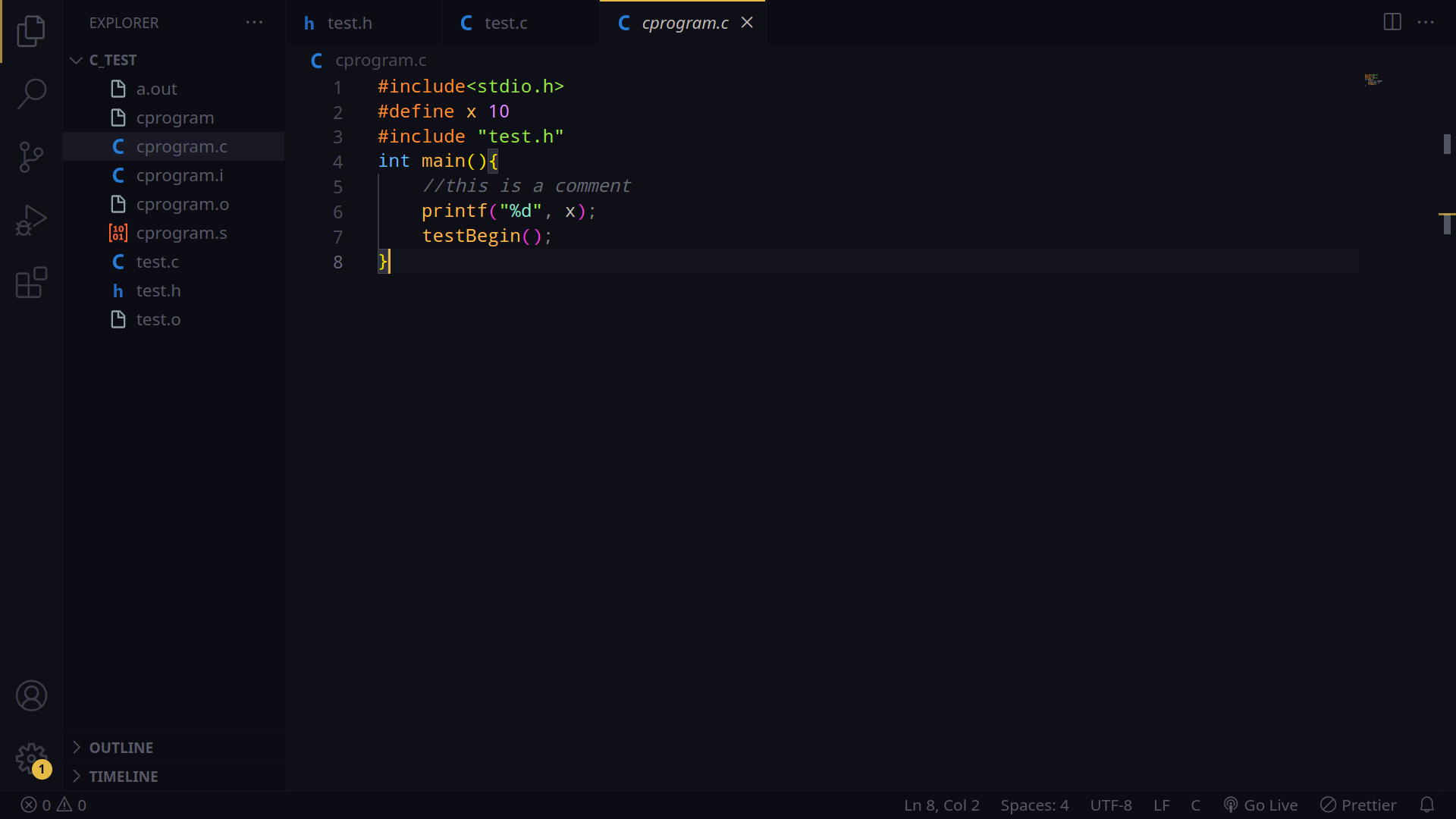Click the errors and warnings counter
Screen dimensions: 1456x819
click(x=53, y=805)
